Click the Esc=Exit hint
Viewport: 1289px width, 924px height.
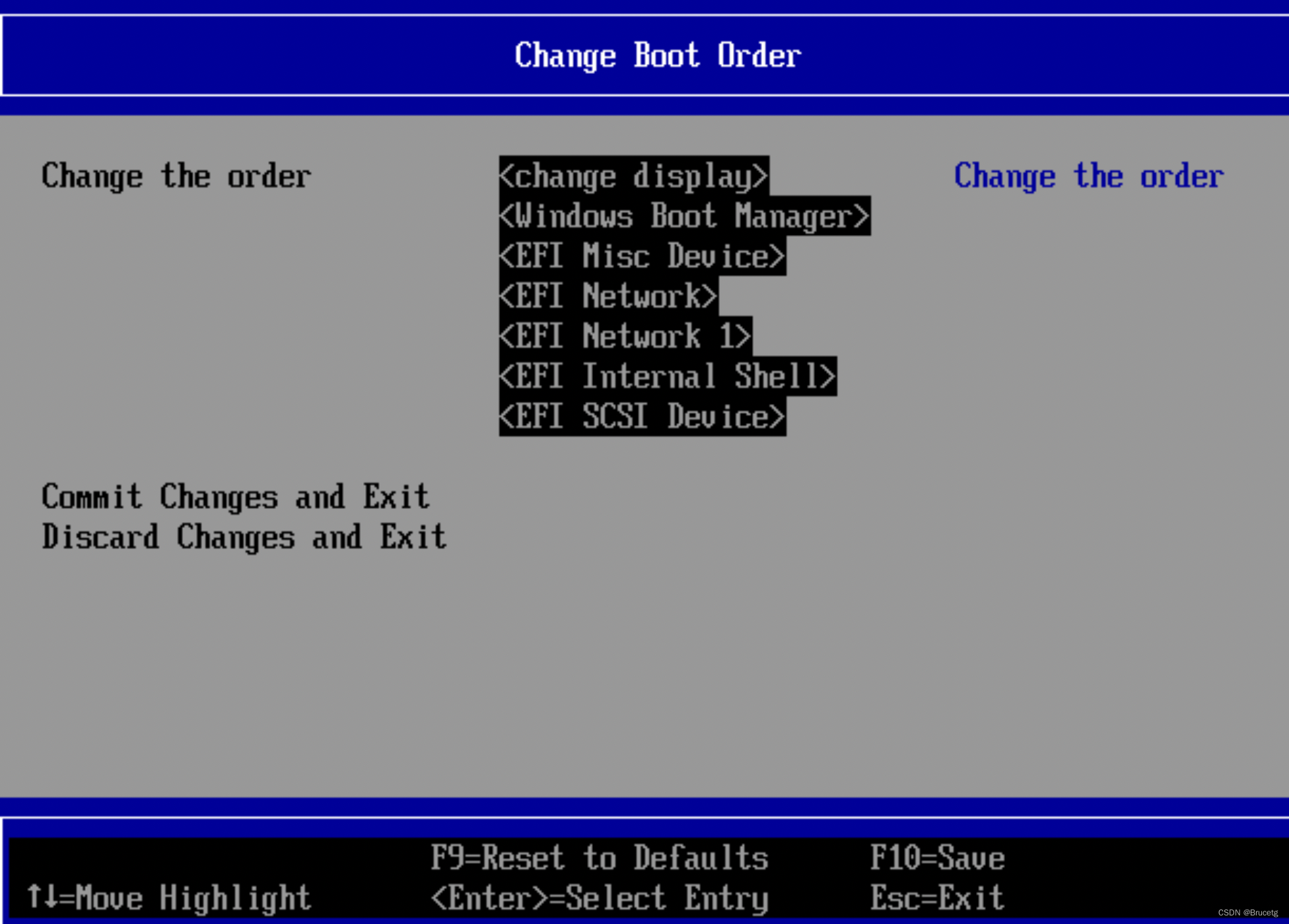(x=938, y=898)
